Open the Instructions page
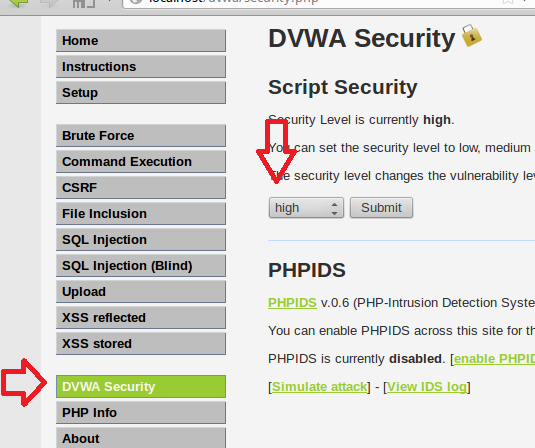Screen dimensions: 535x448 (141, 67)
